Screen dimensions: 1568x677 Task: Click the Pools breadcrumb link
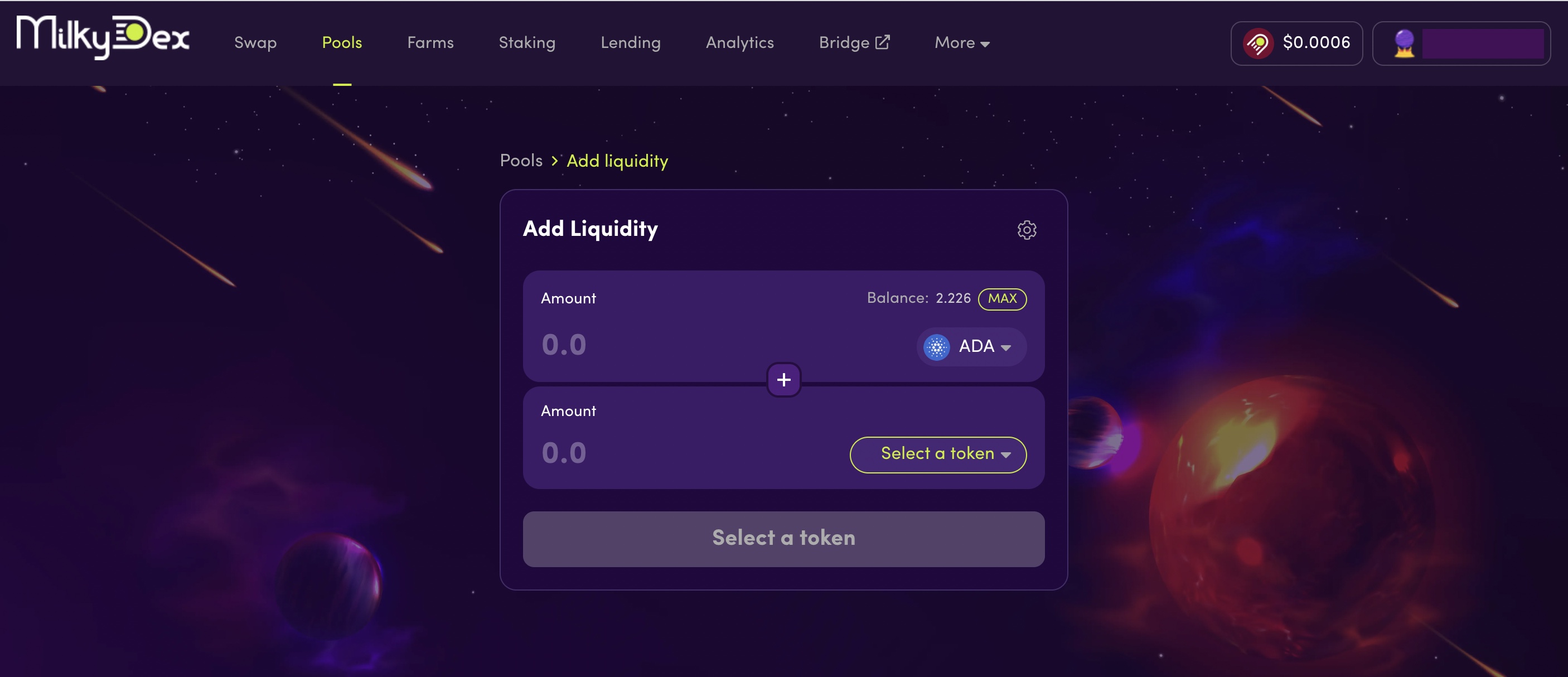click(x=520, y=161)
